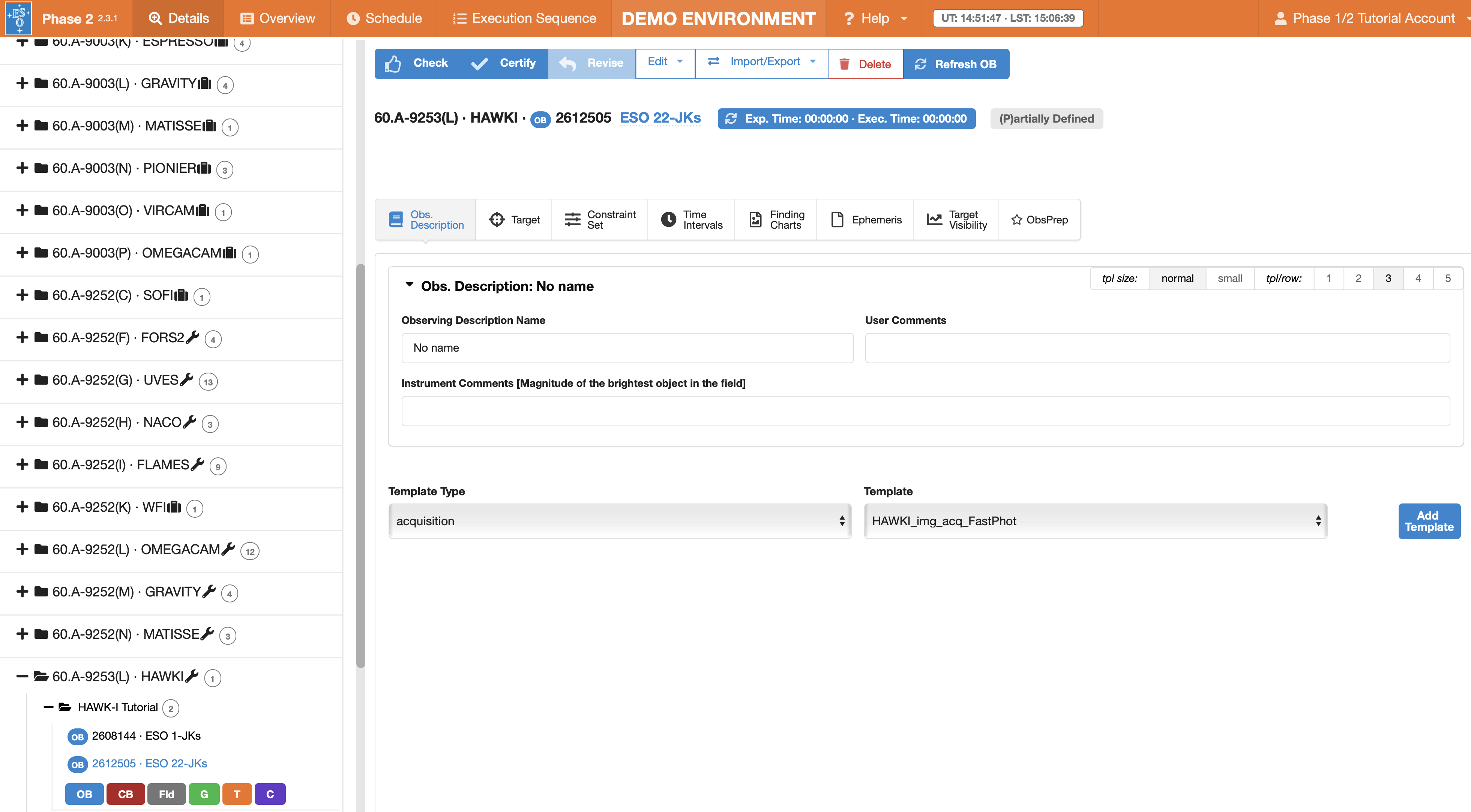This screenshot has height=812, width=1471.
Task: Select small tpl size option
Action: point(1229,279)
